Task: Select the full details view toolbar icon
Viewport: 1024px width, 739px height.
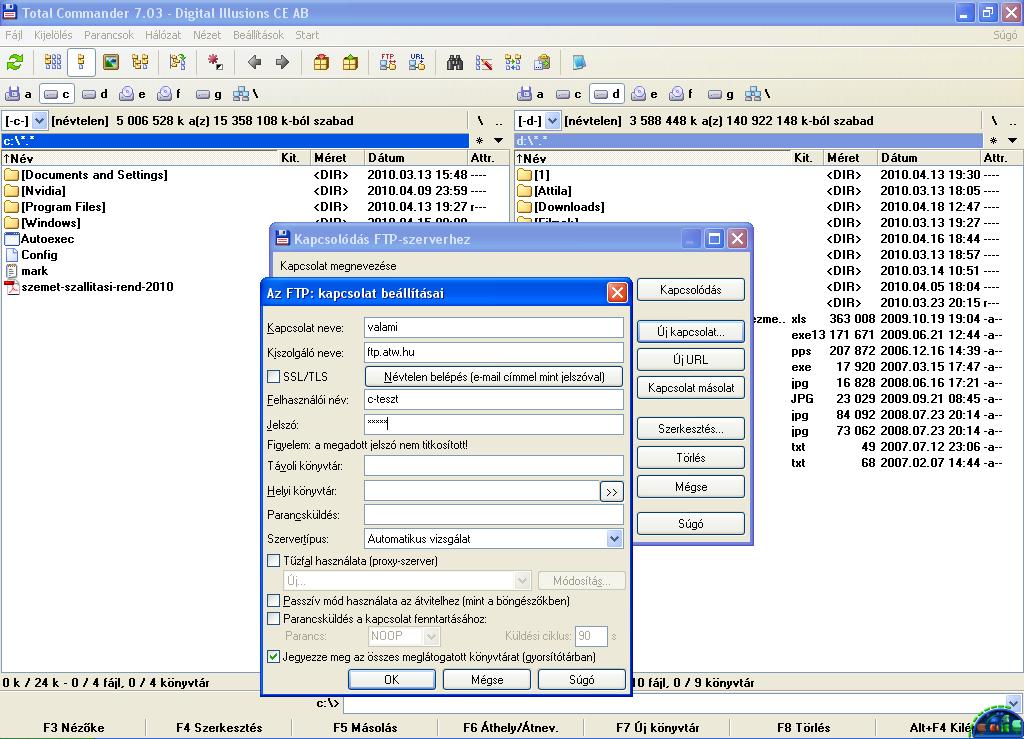Action: click(82, 63)
